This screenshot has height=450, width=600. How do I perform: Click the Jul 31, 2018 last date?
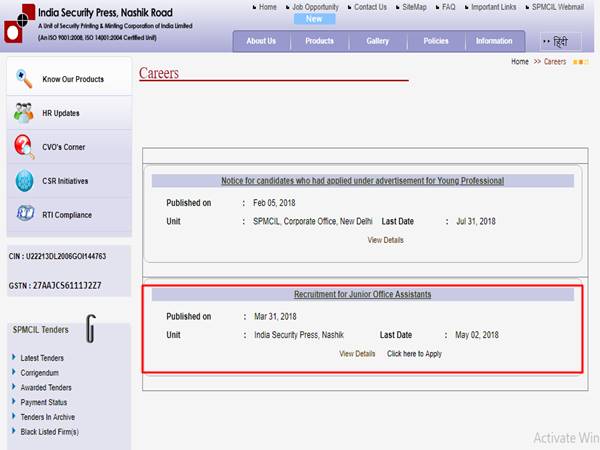(476, 221)
